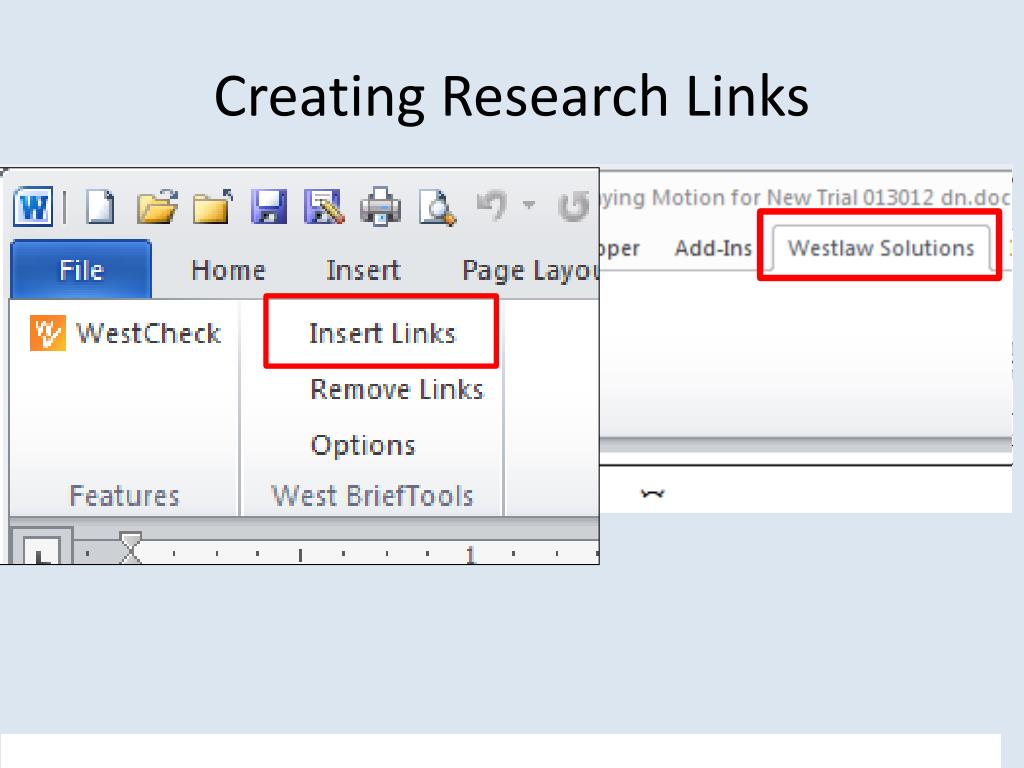Open the Add-Ins tab
The height and width of the screenshot is (768, 1024).
tap(713, 248)
